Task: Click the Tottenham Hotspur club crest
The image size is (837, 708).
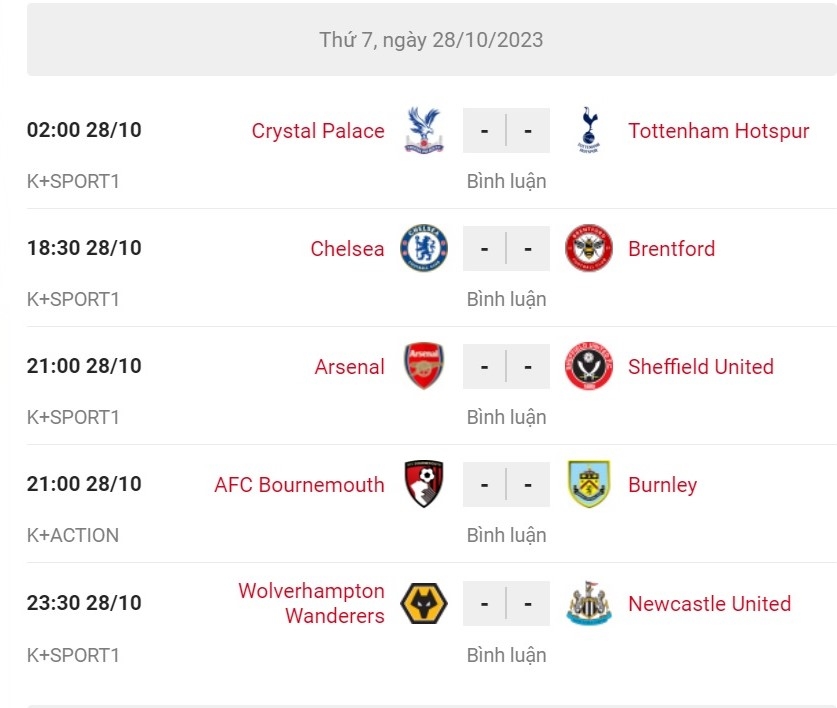Action: [587, 130]
